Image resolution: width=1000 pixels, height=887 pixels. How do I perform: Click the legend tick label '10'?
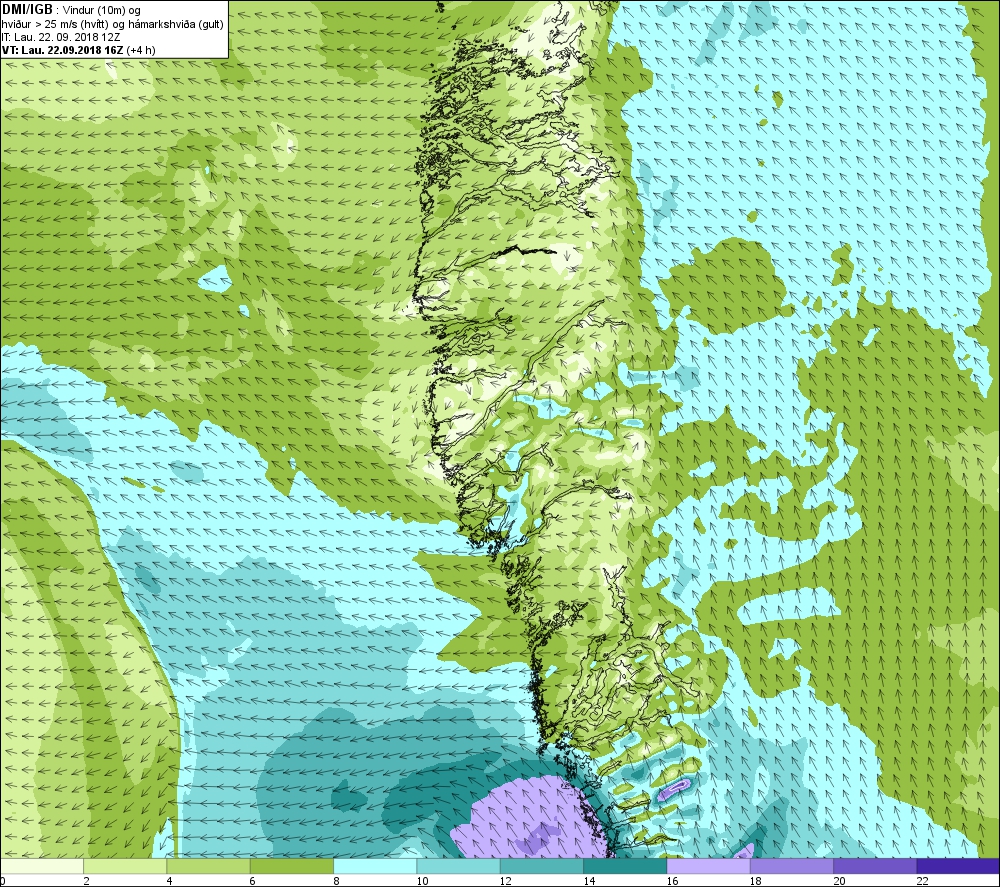click(422, 881)
